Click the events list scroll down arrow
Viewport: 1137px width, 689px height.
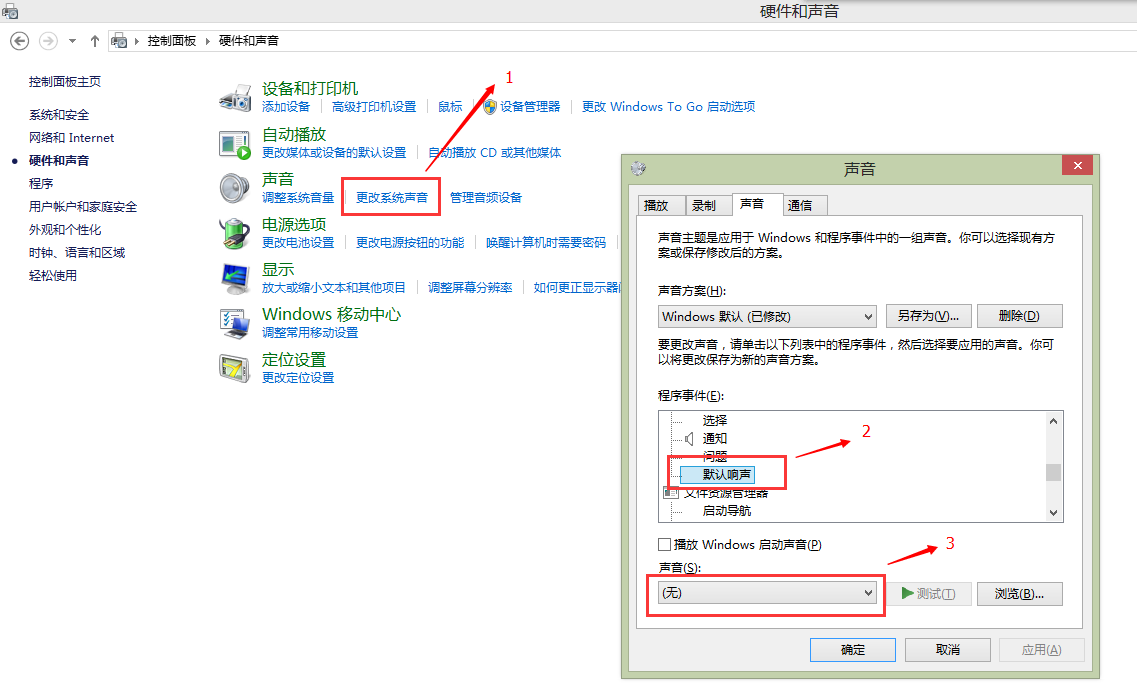coord(1054,513)
